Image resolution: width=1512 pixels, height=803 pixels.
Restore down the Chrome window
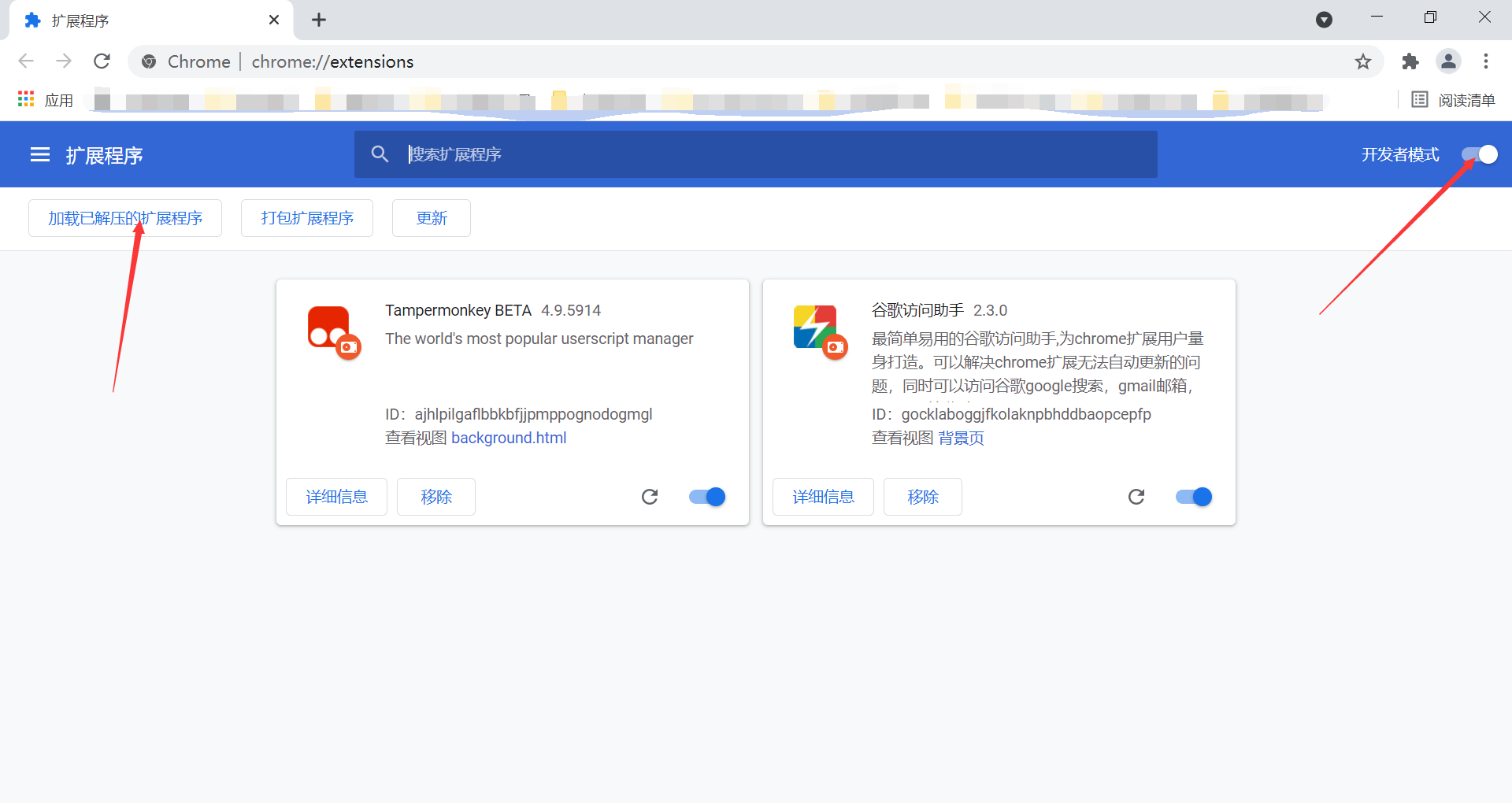(x=1430, y=17)
